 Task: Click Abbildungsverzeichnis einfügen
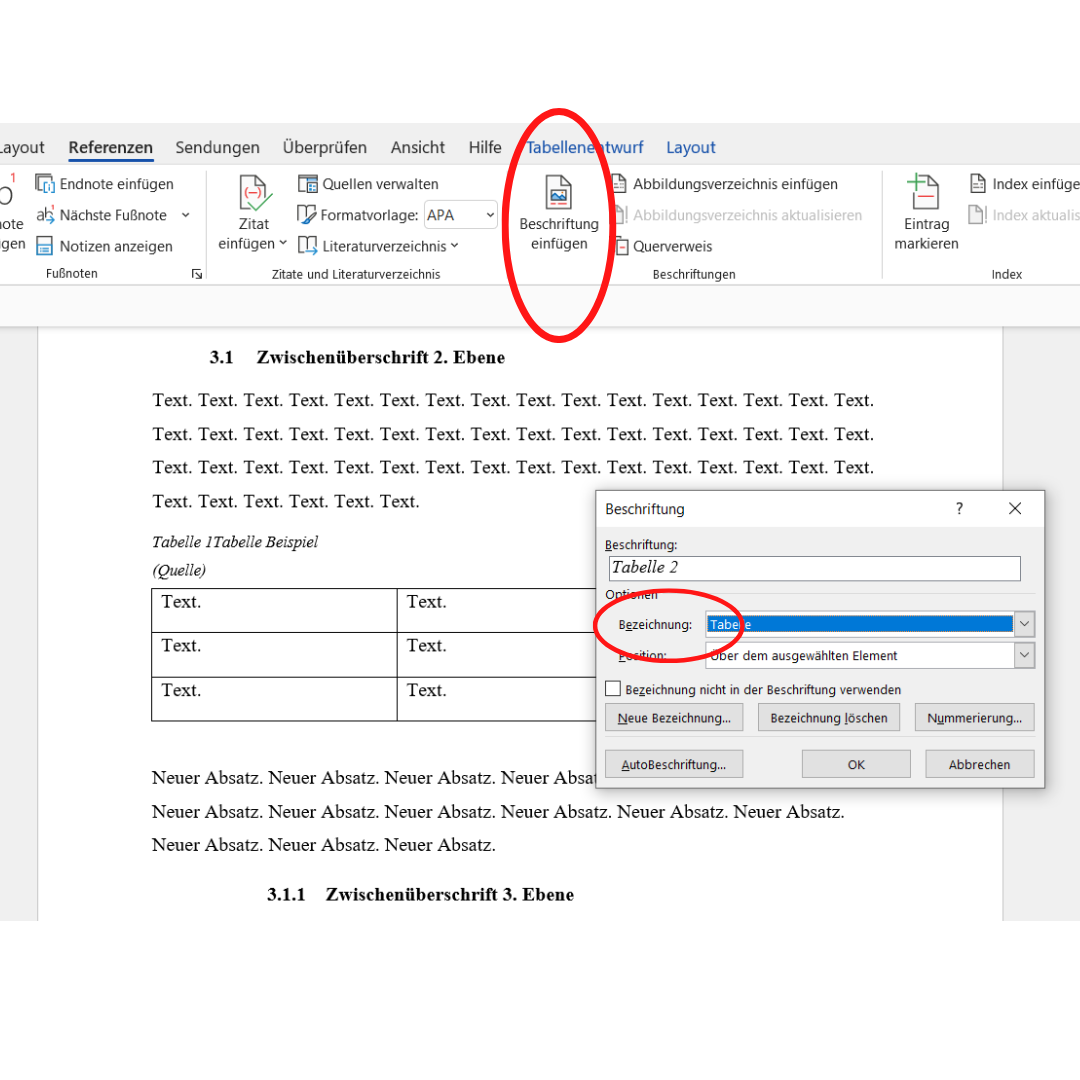click(725, 184)
